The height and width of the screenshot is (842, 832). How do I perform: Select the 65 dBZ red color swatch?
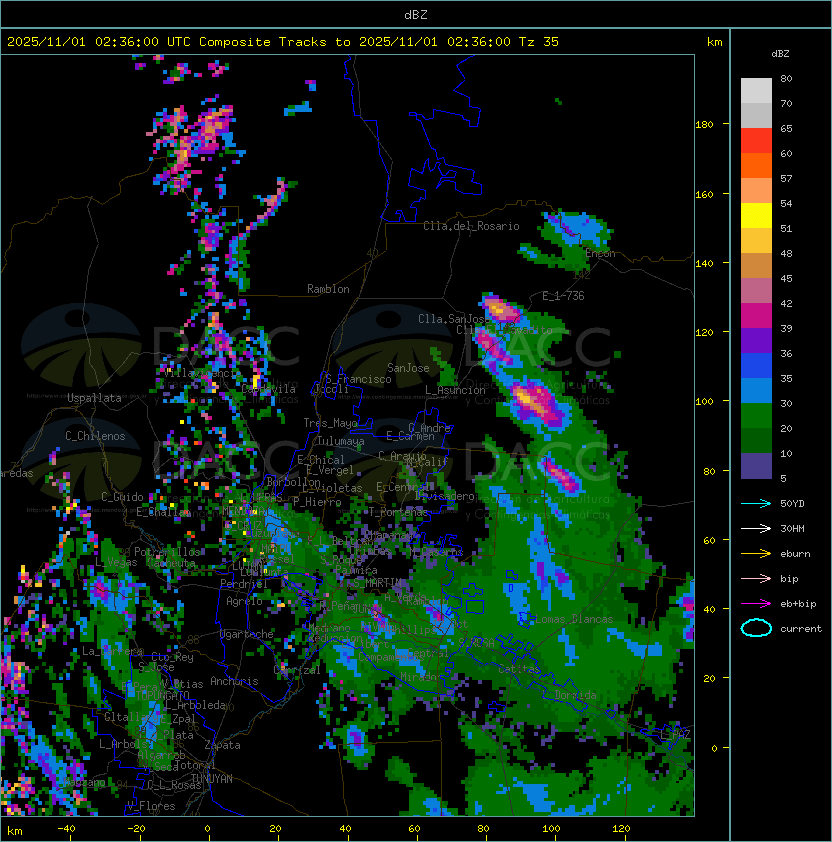(x=756, y=141)
